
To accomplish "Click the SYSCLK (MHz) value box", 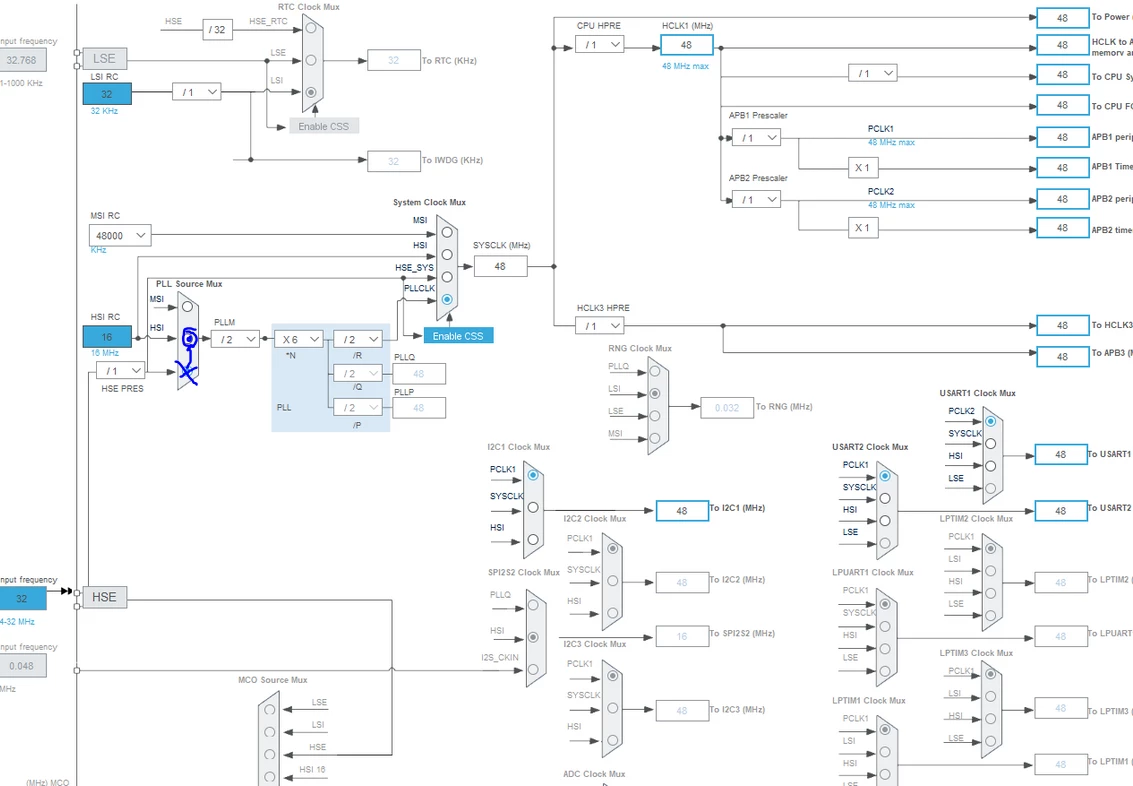I will point(501,267).
